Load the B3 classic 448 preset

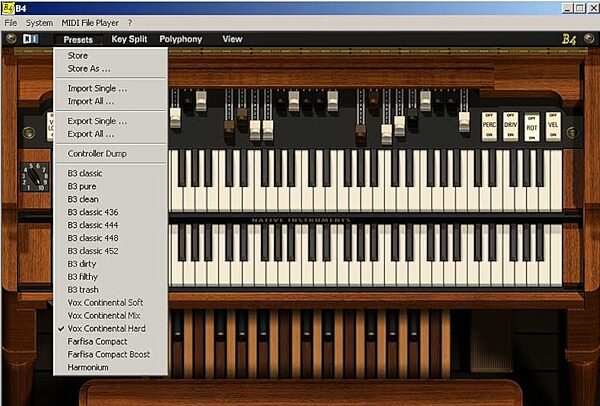click(111, 238)
